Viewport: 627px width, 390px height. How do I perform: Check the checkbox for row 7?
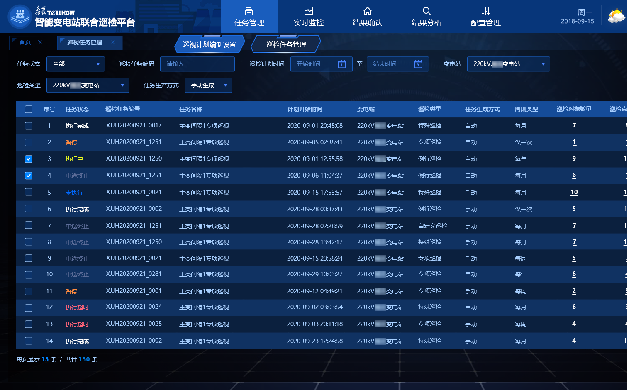(x=28, y=226)
